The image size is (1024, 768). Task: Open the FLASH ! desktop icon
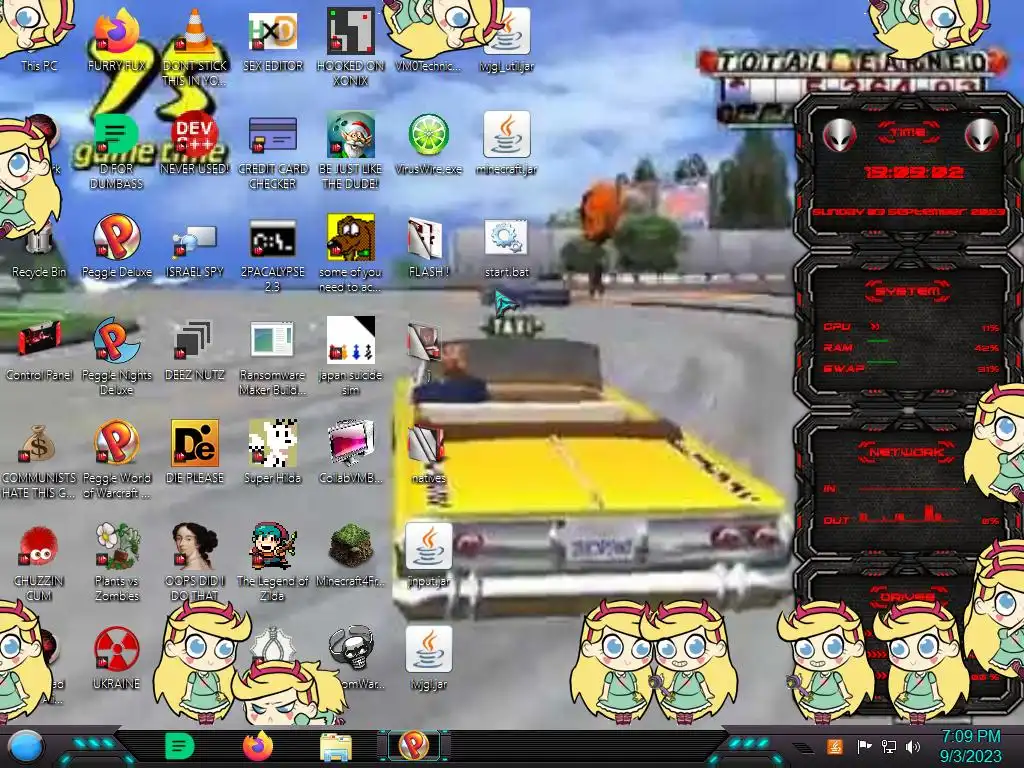point(428,246)
